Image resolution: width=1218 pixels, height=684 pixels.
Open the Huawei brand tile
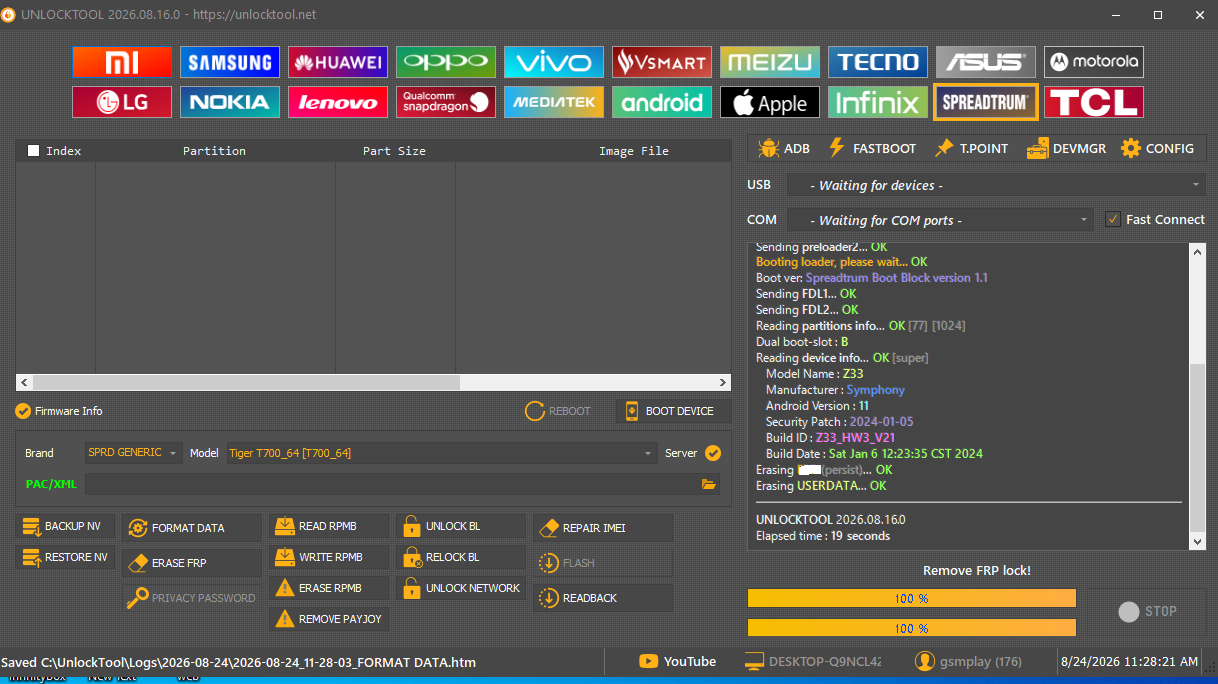coord(338,62)
